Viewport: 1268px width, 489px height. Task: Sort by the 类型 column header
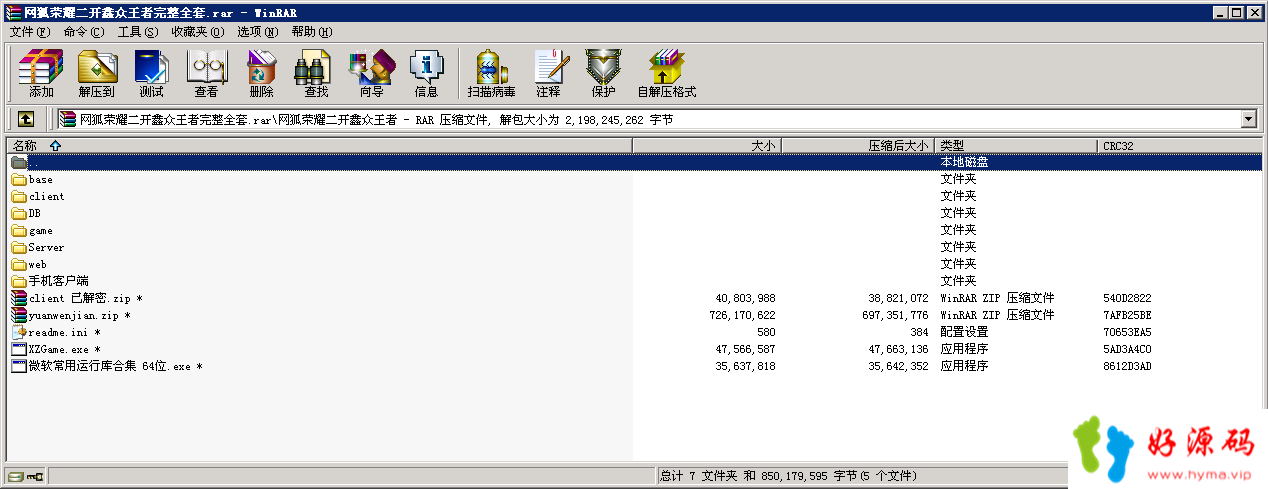pyautogui.click(x=1016, y=146)
